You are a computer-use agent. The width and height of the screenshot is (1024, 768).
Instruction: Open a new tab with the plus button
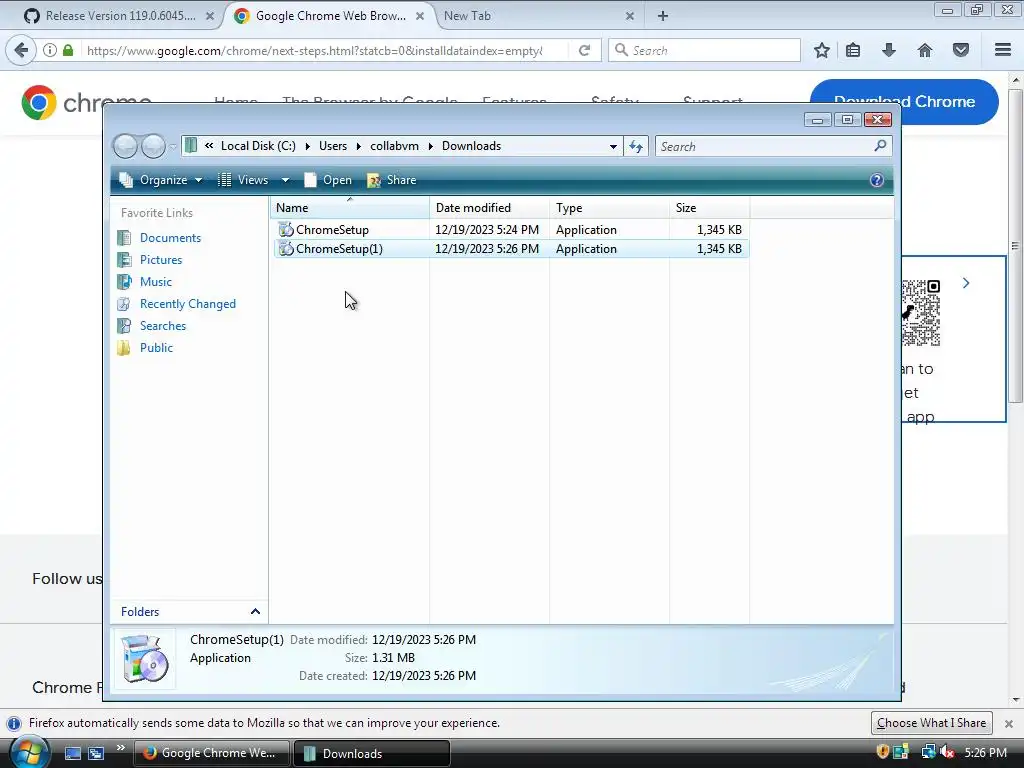663,16
